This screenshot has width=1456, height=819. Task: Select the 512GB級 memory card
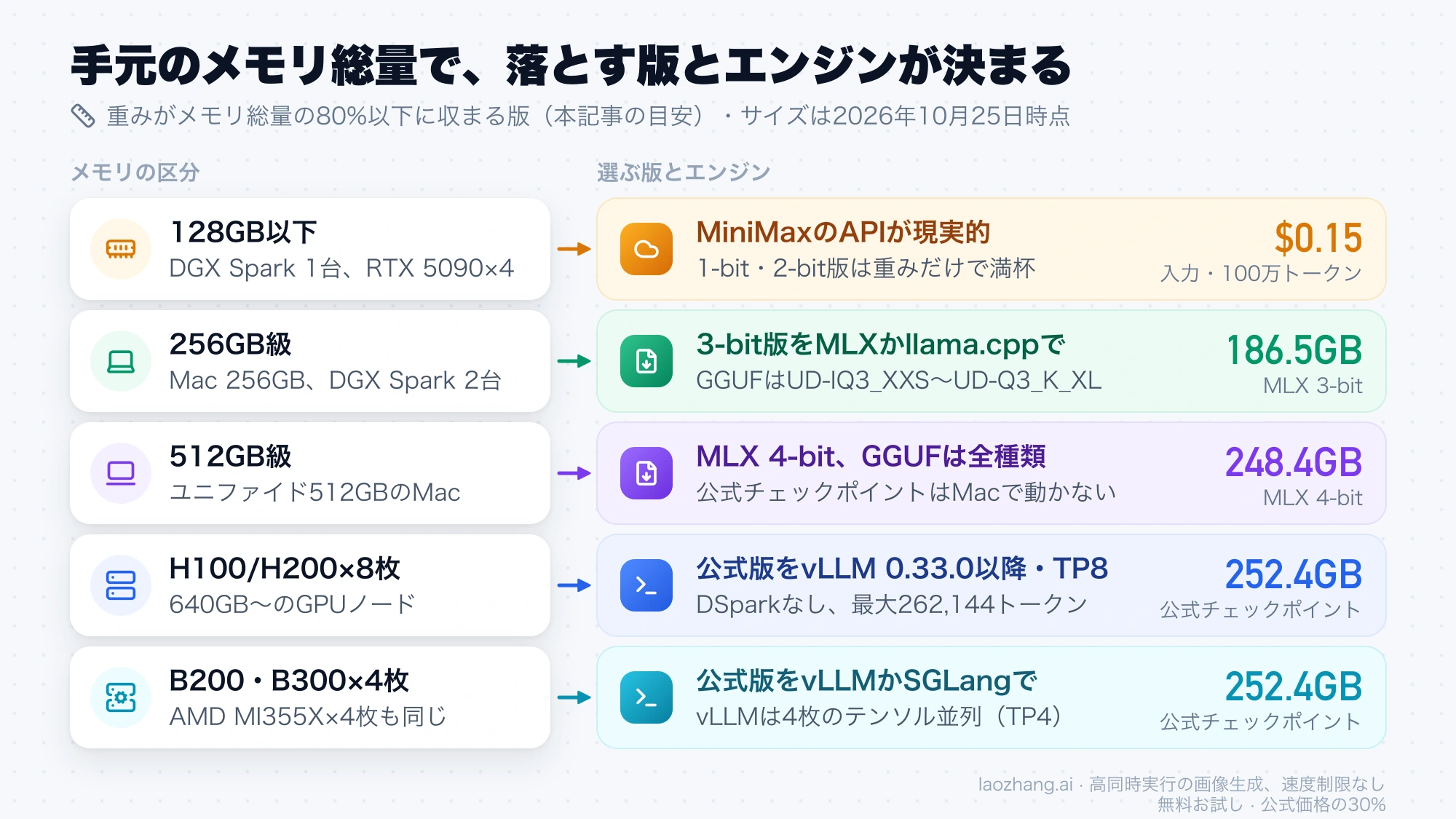(310, 473)
